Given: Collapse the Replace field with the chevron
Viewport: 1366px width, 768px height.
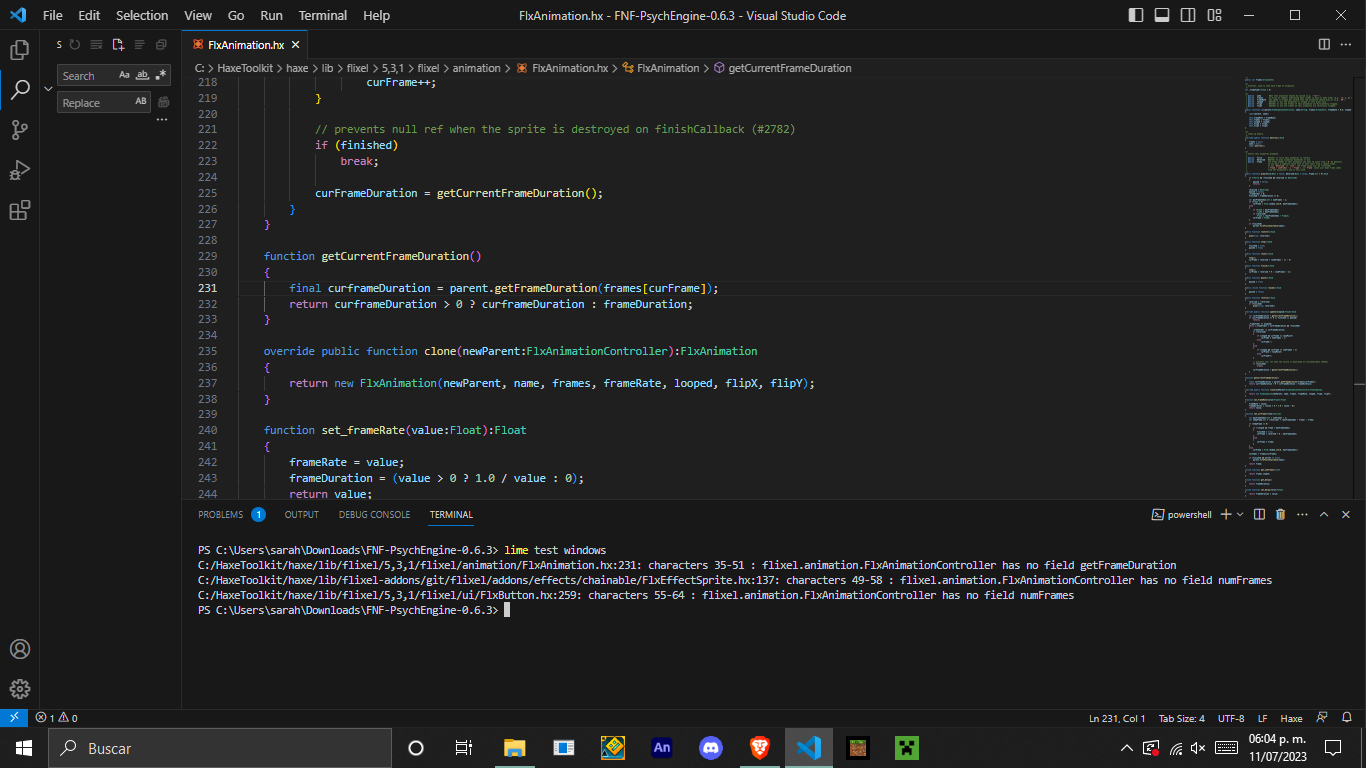Looking at the screenshot, I should (x=50, y=88).
